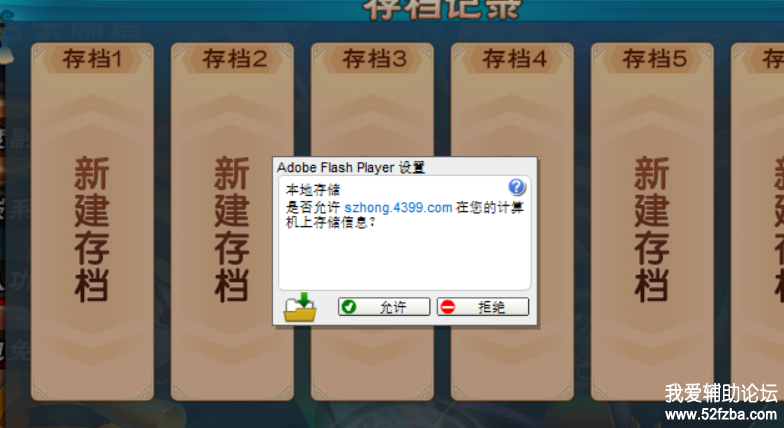Create new save in 存档1 slot
784x428 pixels.
(x=92, y=229)
